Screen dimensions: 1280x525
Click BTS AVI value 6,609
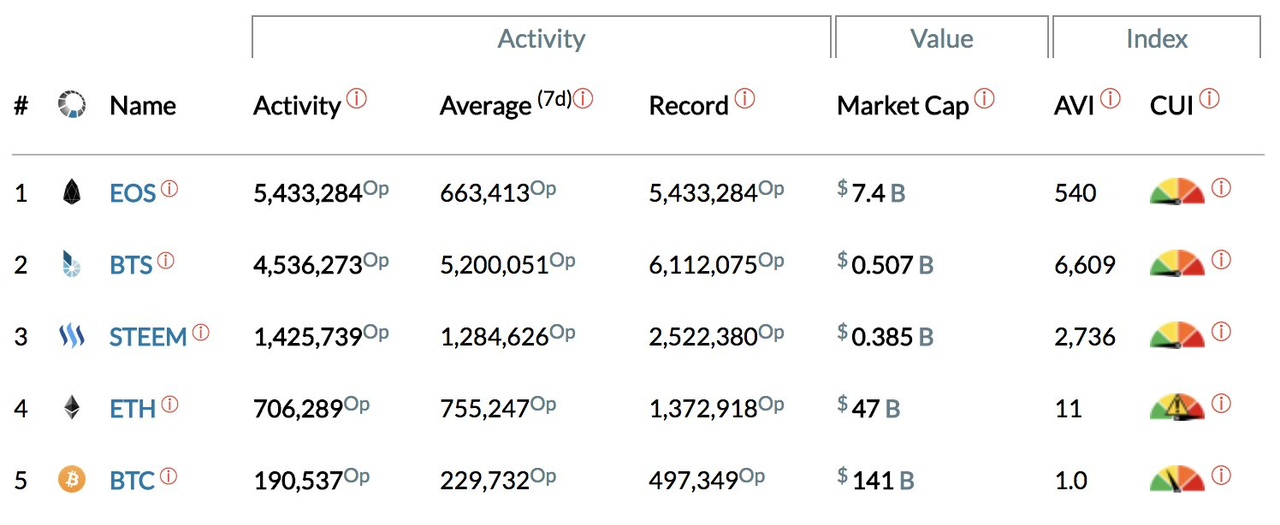click(x=1085, y=266)
